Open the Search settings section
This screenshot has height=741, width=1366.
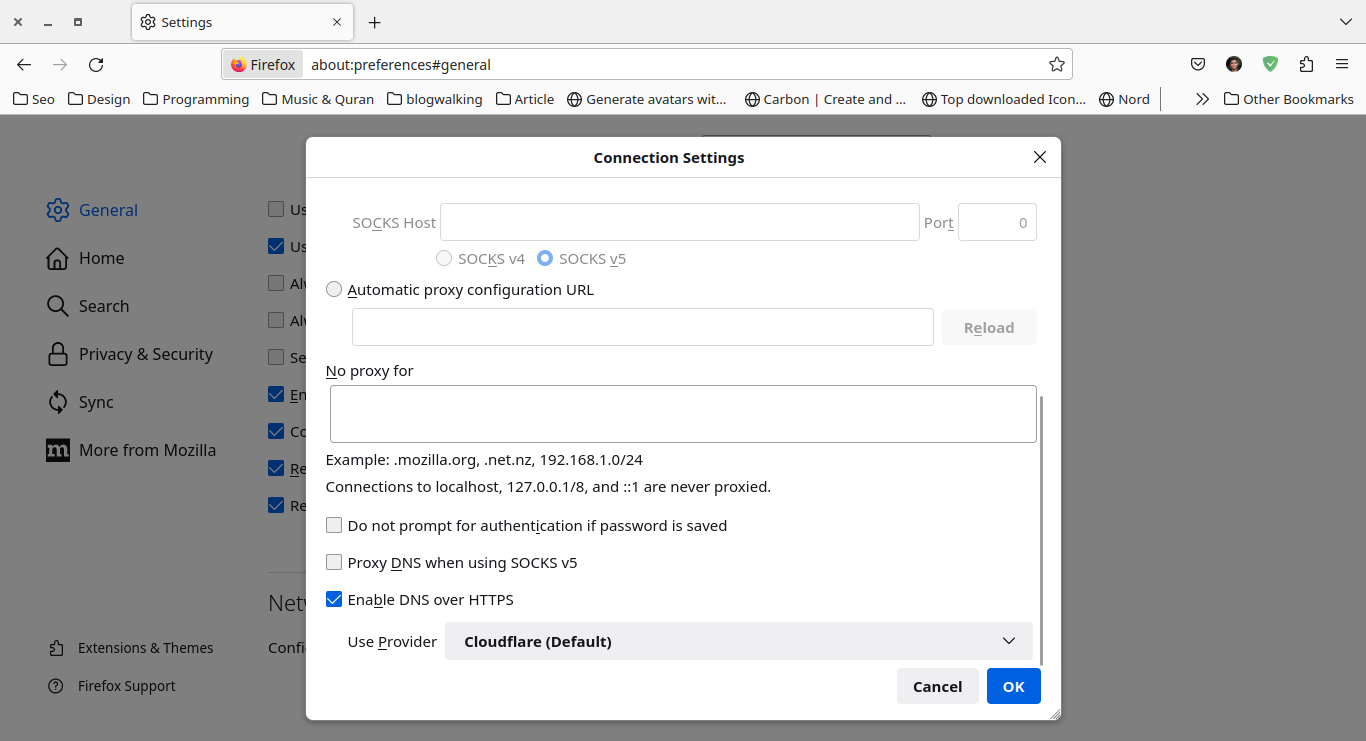(104, 306)
